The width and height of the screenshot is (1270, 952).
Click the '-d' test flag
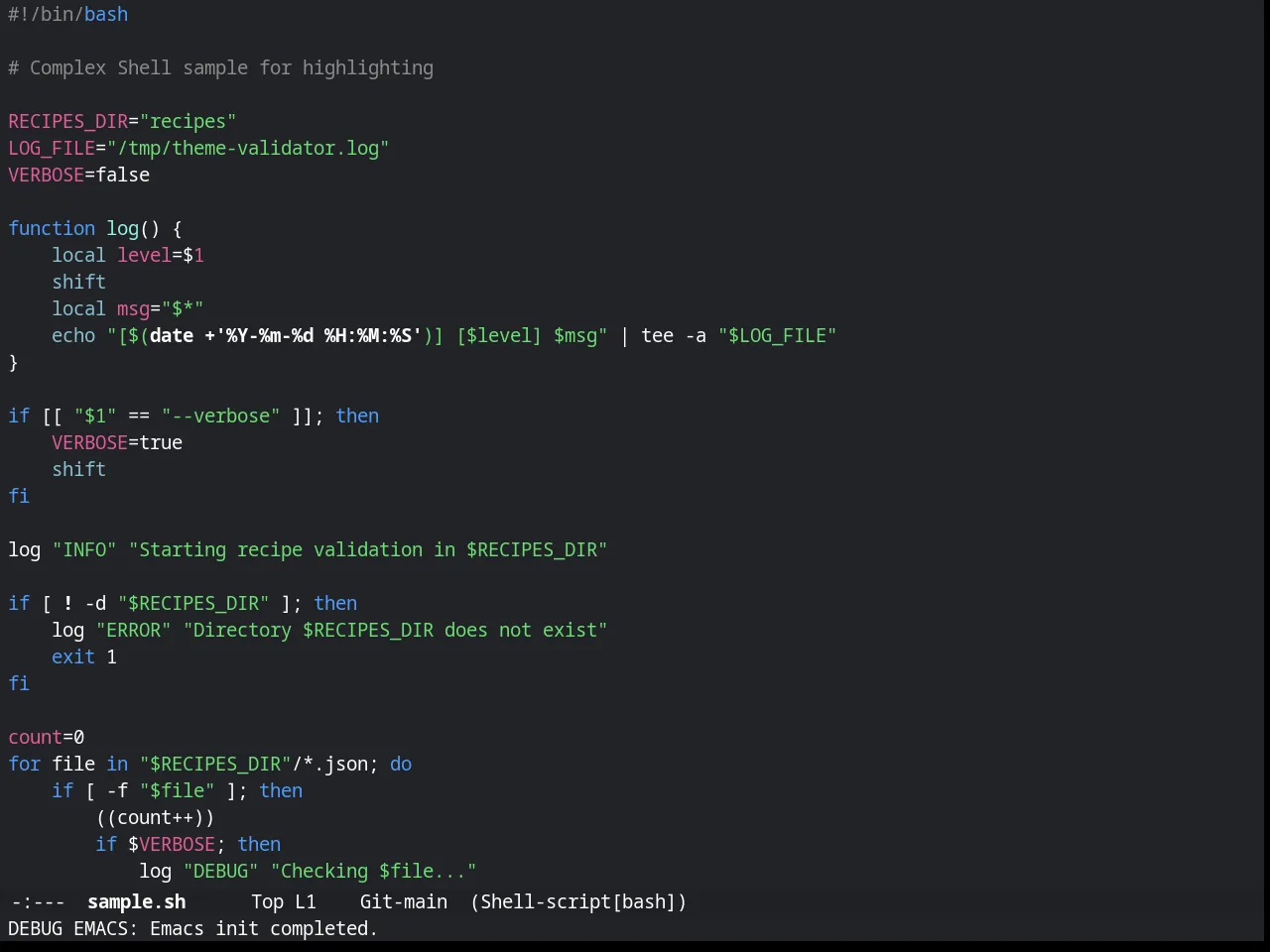(95, 603)
